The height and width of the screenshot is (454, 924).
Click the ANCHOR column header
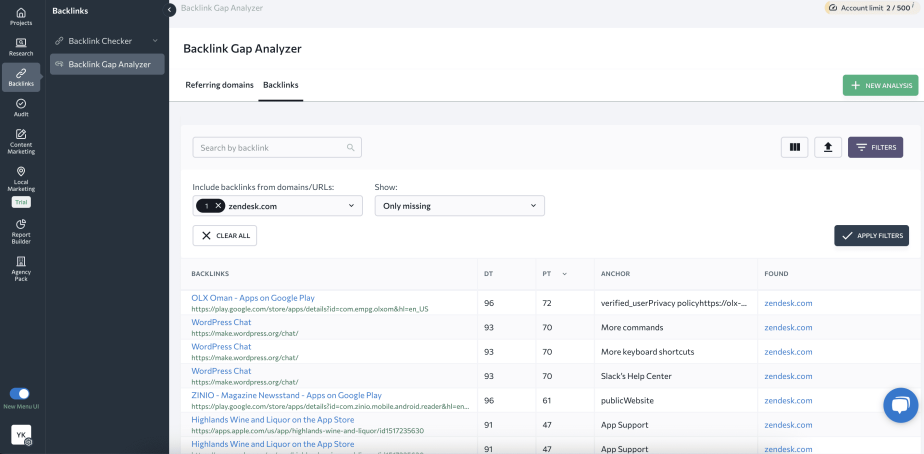click(615, 274)
